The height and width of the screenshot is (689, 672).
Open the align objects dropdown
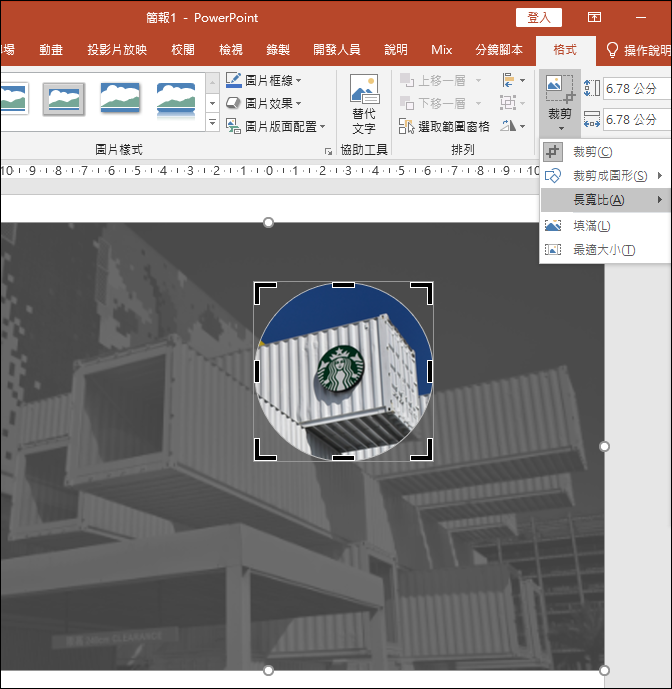point(513,80)
